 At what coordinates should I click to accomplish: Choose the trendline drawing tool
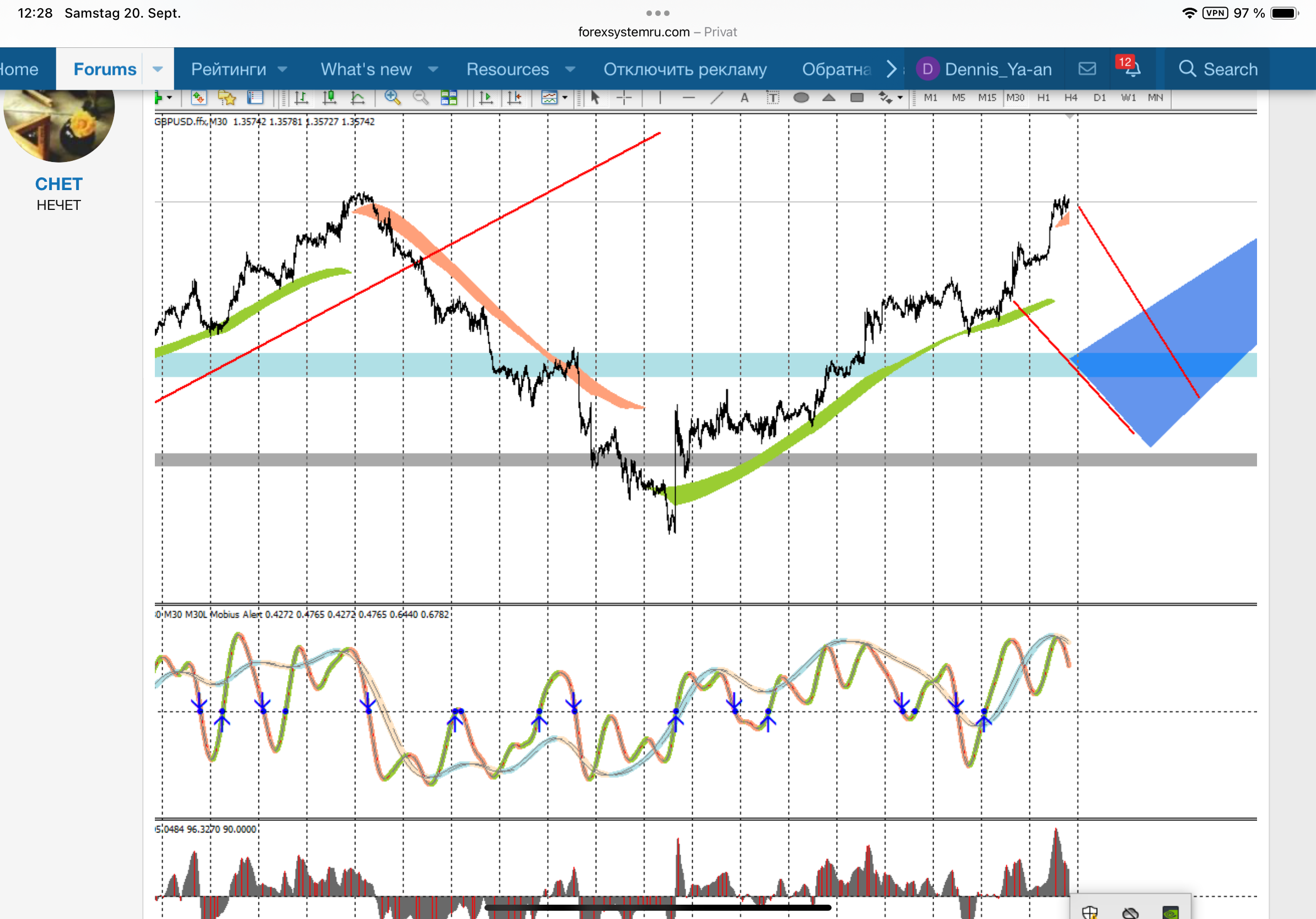coord(716,98)
